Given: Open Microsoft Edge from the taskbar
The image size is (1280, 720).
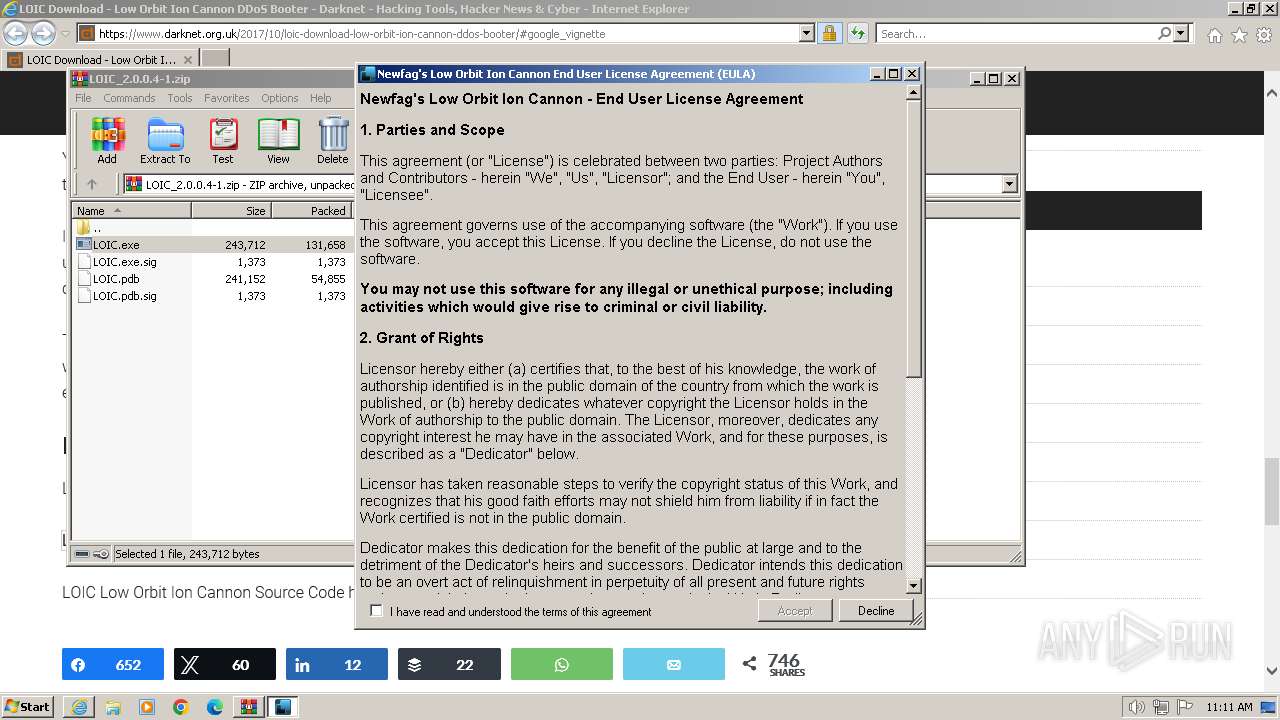Looking at the screenshot, I should click(x=215, y=707).
